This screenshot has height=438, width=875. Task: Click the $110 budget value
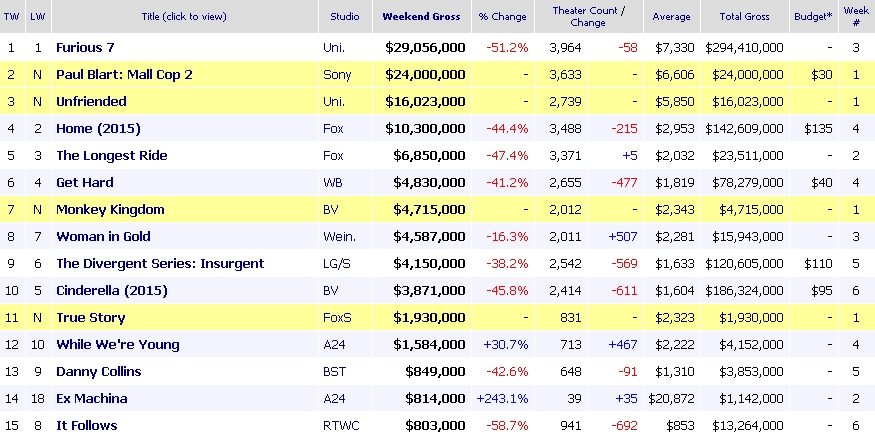(819, 263)
